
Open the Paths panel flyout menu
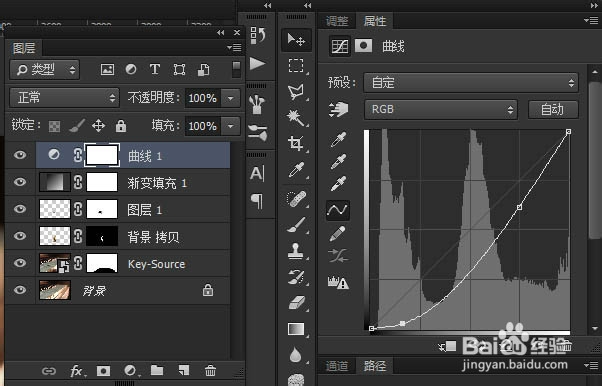point(591,365)
